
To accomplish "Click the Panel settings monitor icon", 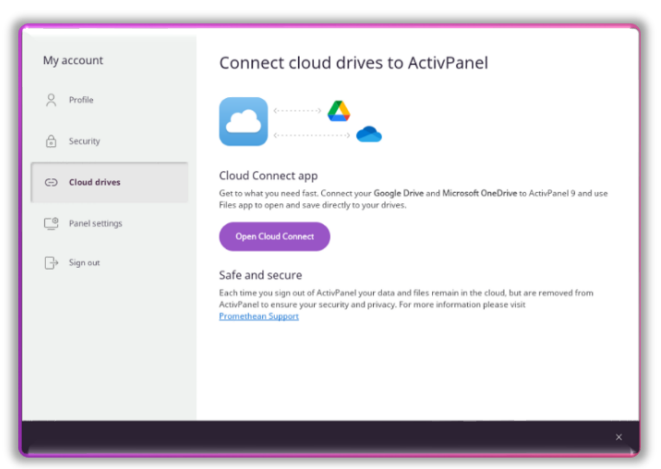I will click(x=51, y=223).
